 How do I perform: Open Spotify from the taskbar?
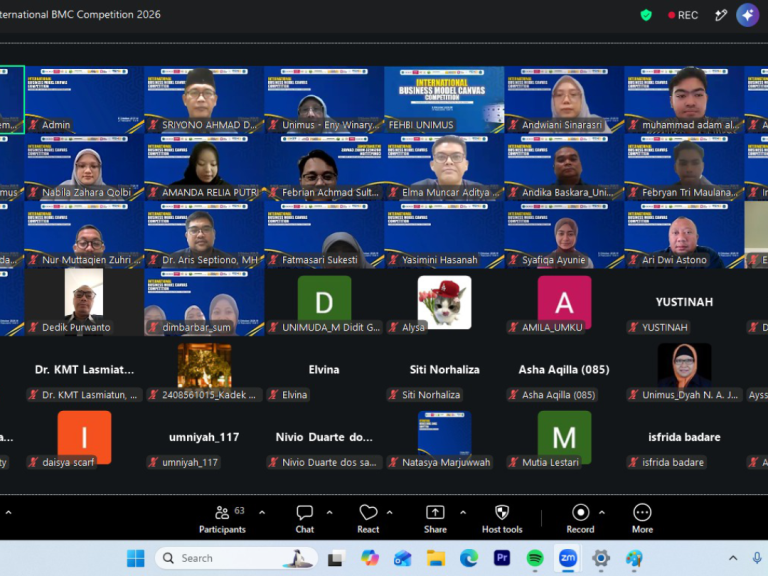point(535,558)
